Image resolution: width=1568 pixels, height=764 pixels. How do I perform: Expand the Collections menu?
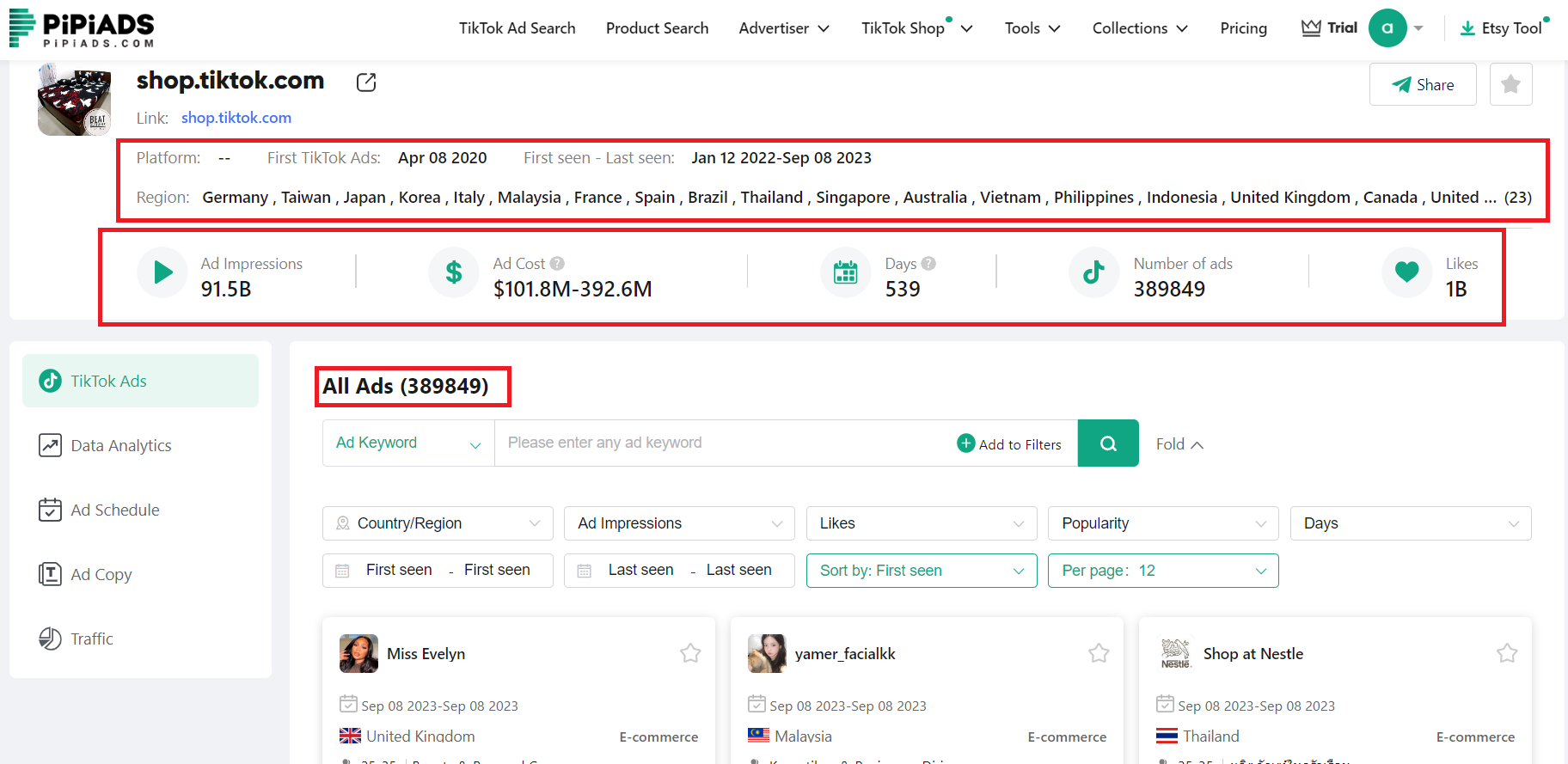tap(1140, 28)
